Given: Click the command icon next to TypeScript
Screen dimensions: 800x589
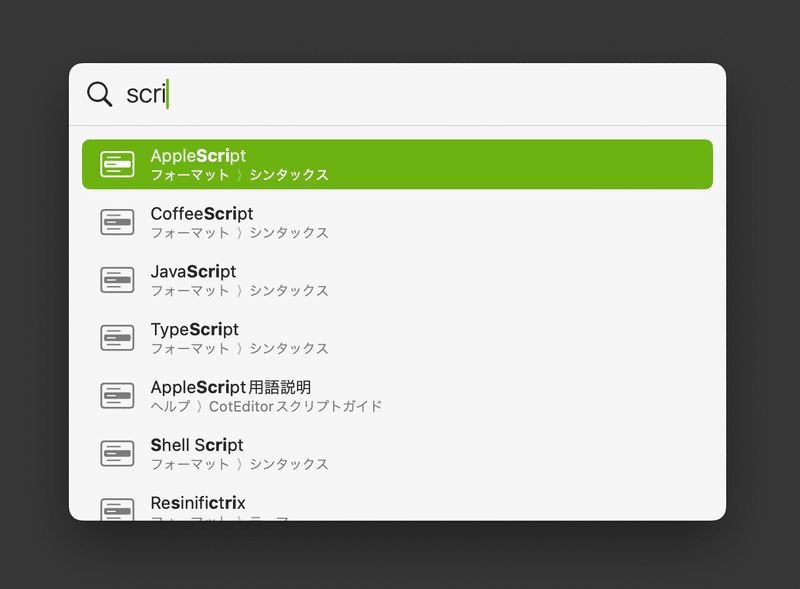Looking at the screenshot, I should [x=117, y=338].
